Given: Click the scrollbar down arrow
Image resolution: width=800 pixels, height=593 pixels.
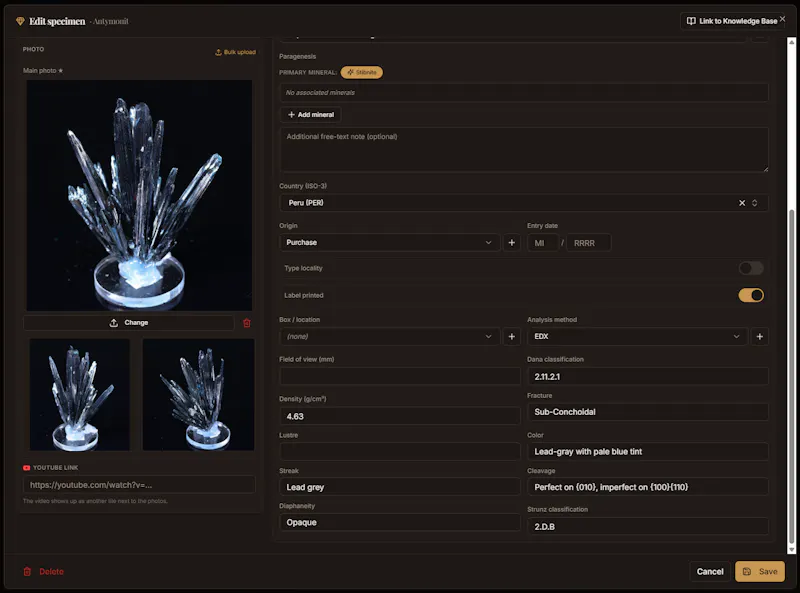Looking at the screenshot, I should tap(792, 550).
